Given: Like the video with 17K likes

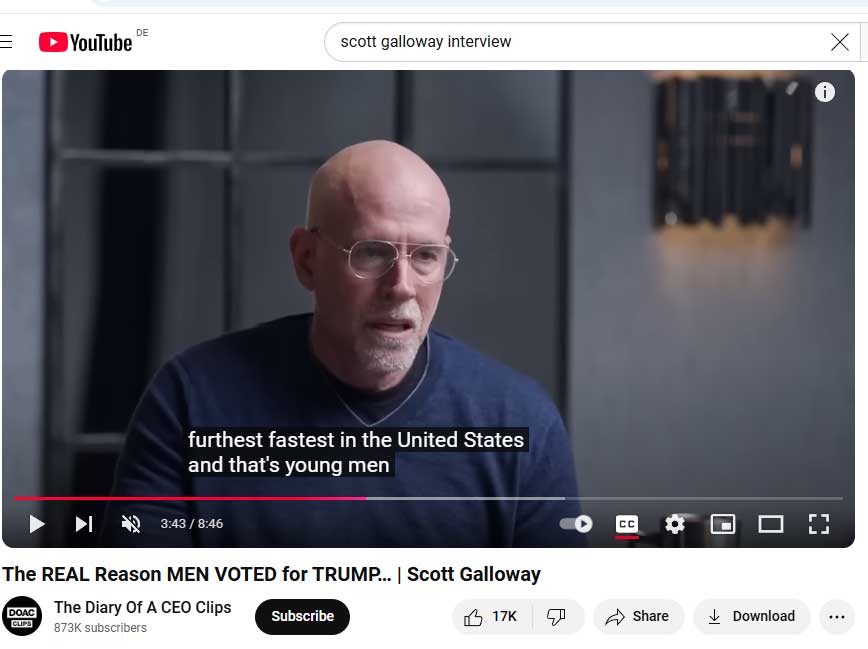Looking at the screenshot, I should tap(491, 616).
